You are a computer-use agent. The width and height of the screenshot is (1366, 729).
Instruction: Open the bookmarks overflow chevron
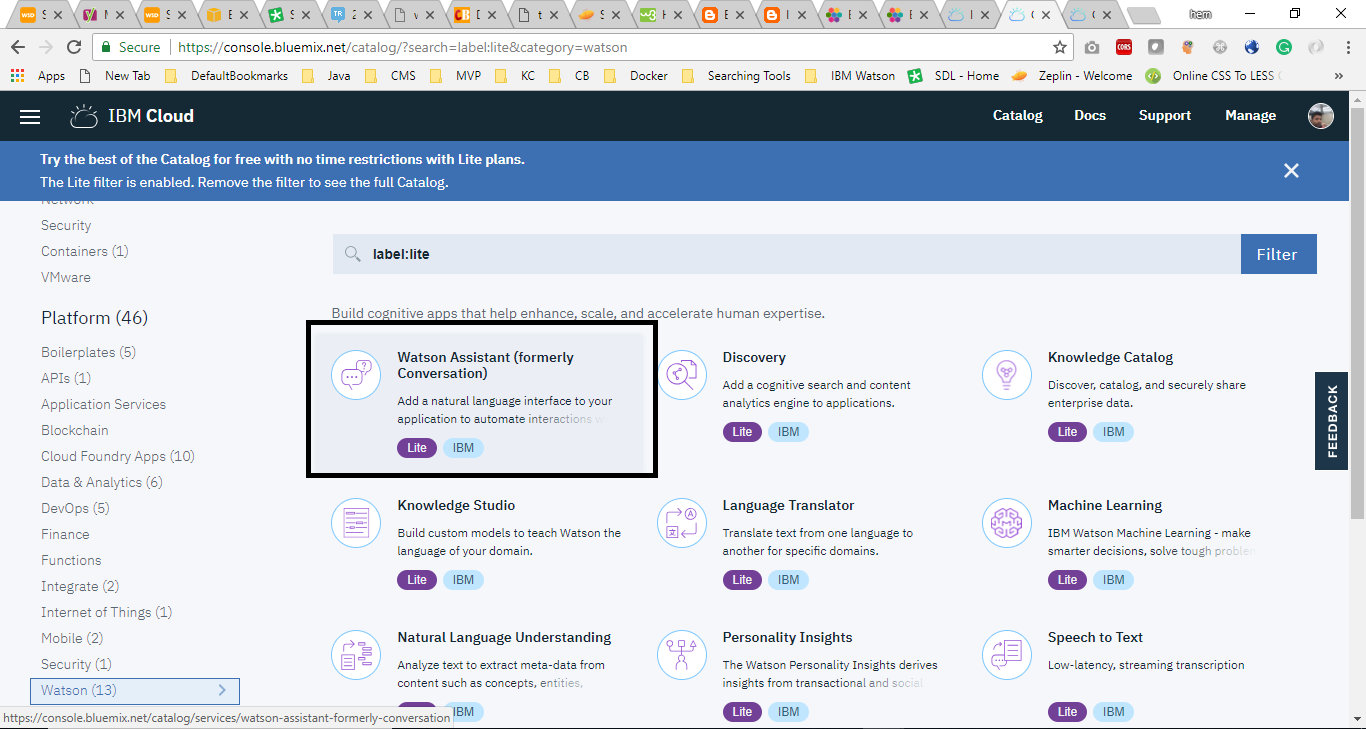1339,75
